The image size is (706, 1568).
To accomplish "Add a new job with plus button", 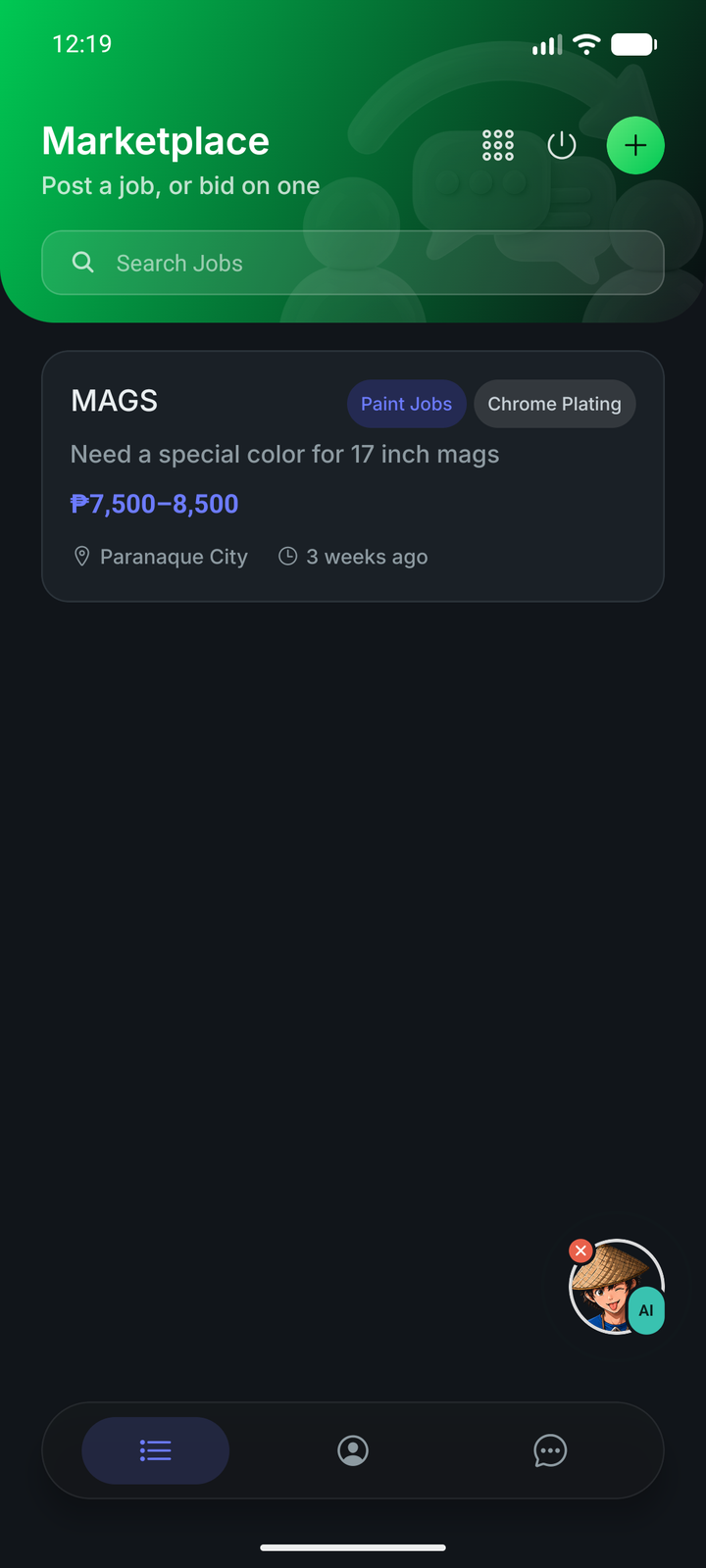I will [x=635, y=145].
